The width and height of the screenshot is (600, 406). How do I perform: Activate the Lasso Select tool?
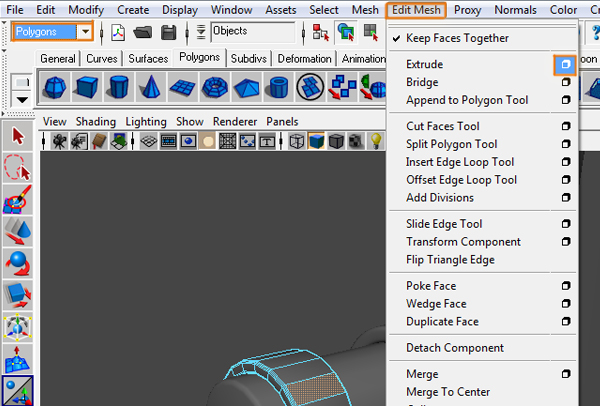(18, 168)
